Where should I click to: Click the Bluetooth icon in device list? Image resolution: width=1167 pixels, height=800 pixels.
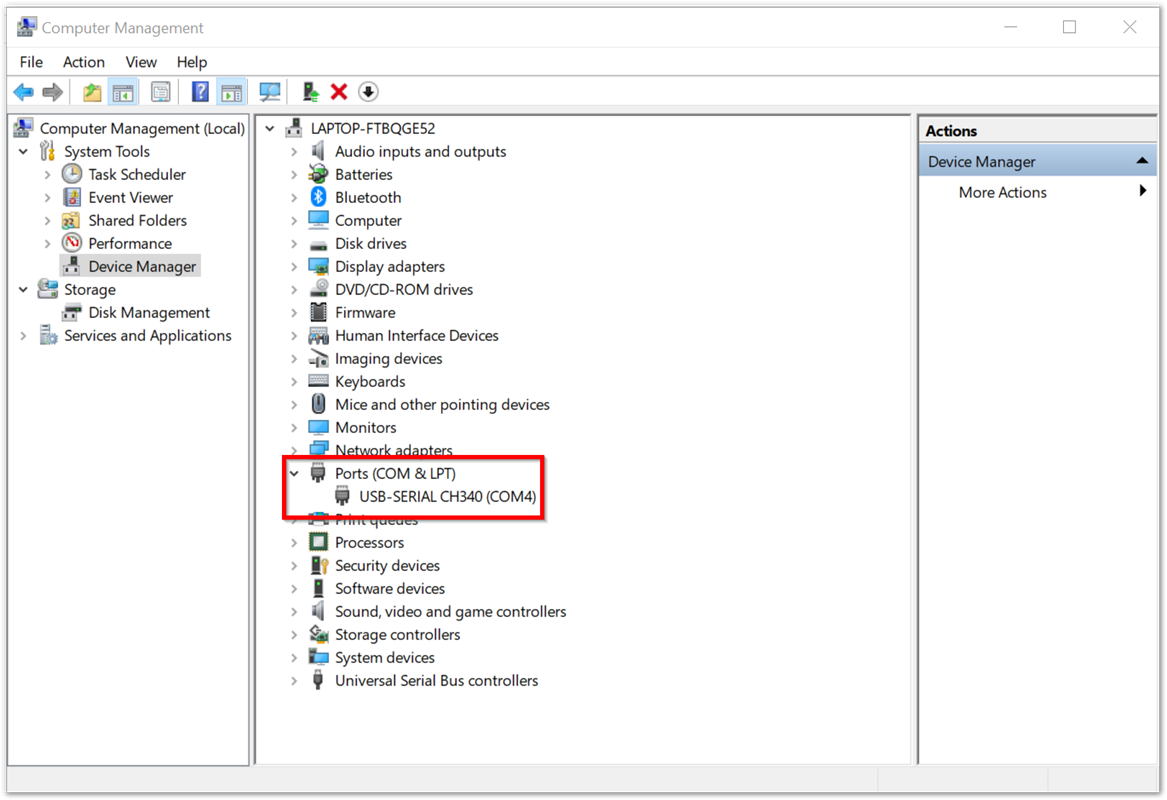coord(319,197)
